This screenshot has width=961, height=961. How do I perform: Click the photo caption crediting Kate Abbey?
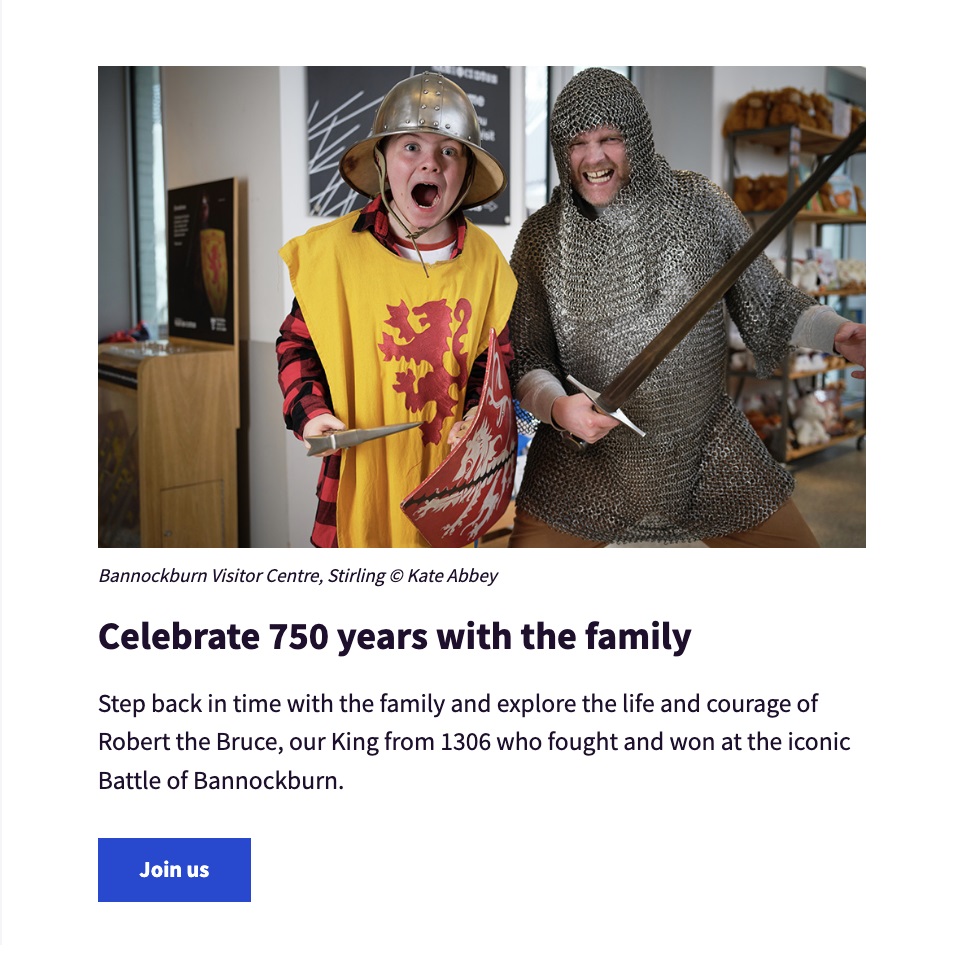[298, 576]
